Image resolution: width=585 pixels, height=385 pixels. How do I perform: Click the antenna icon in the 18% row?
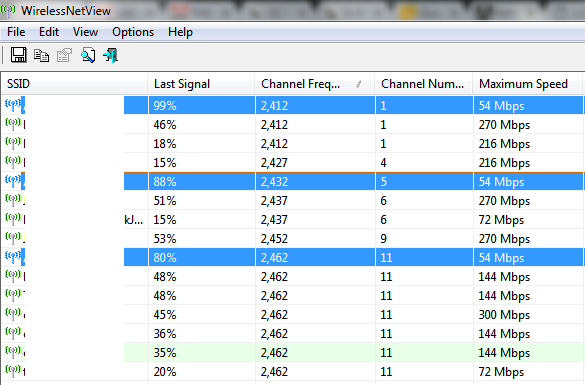(13, 143)
